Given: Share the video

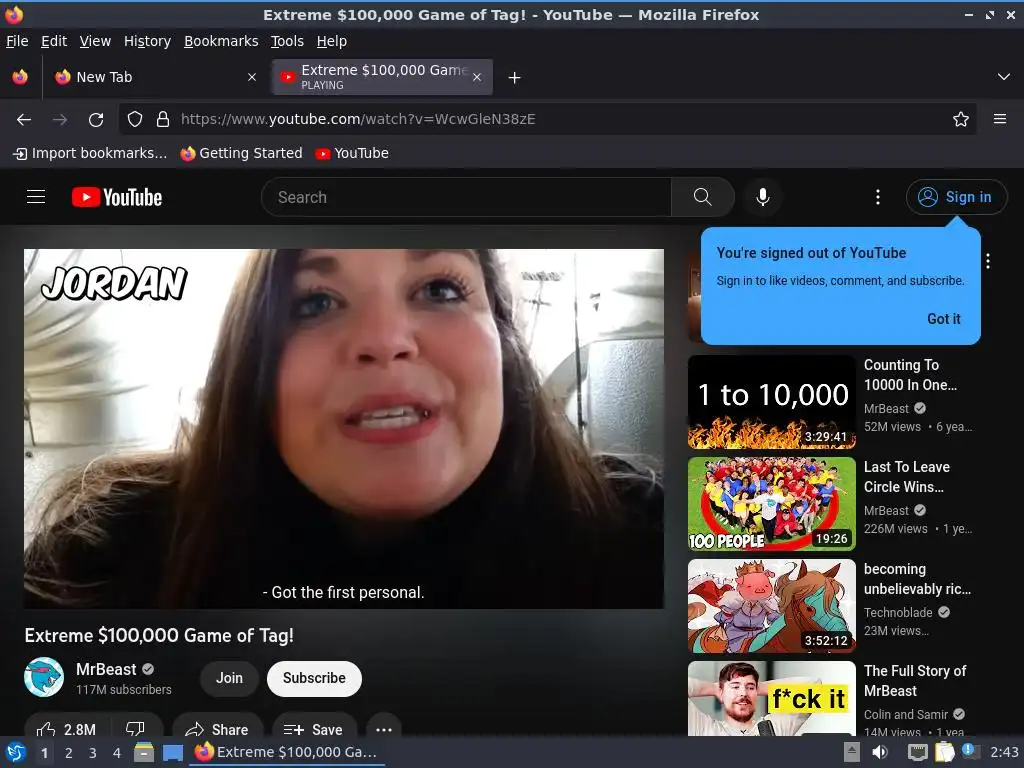Looking at the screenshot, I should (217, 729).
